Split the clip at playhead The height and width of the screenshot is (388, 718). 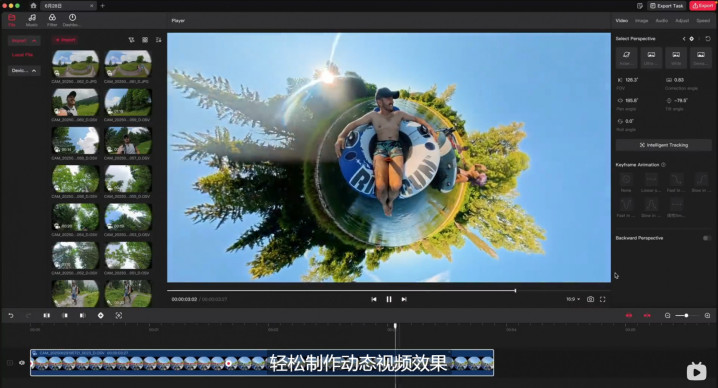point(46,316)
